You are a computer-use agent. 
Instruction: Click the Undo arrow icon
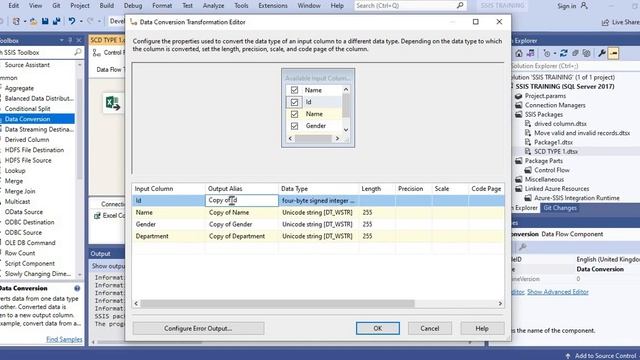click(71, 21)
